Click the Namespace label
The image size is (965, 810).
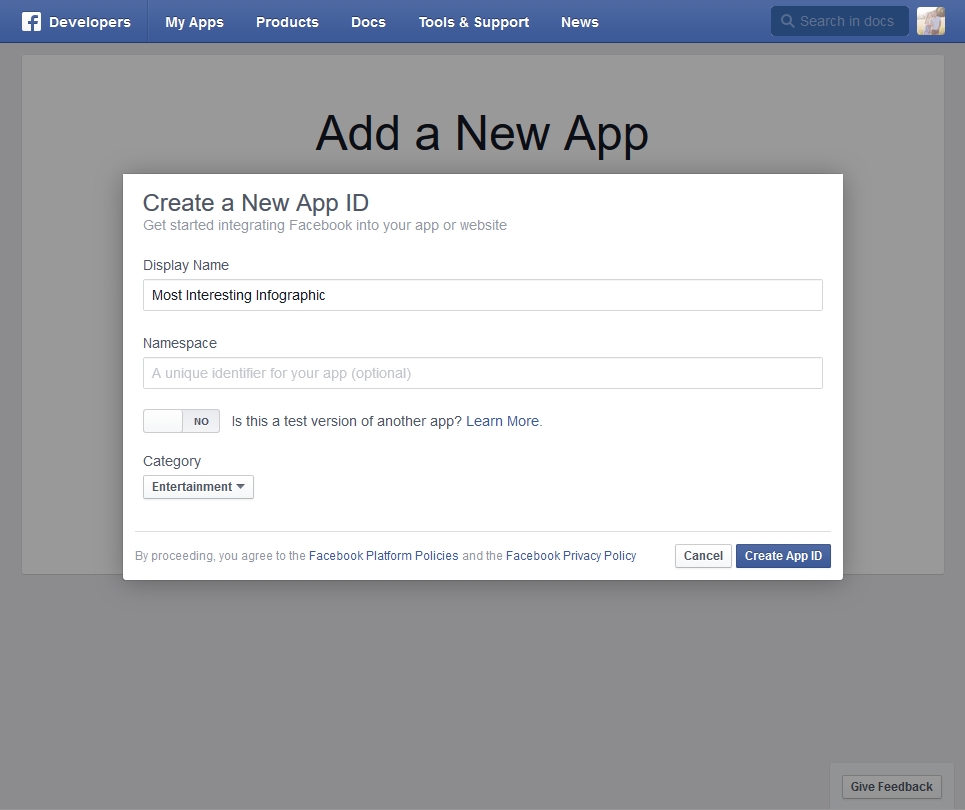click(x=180, y=343)
